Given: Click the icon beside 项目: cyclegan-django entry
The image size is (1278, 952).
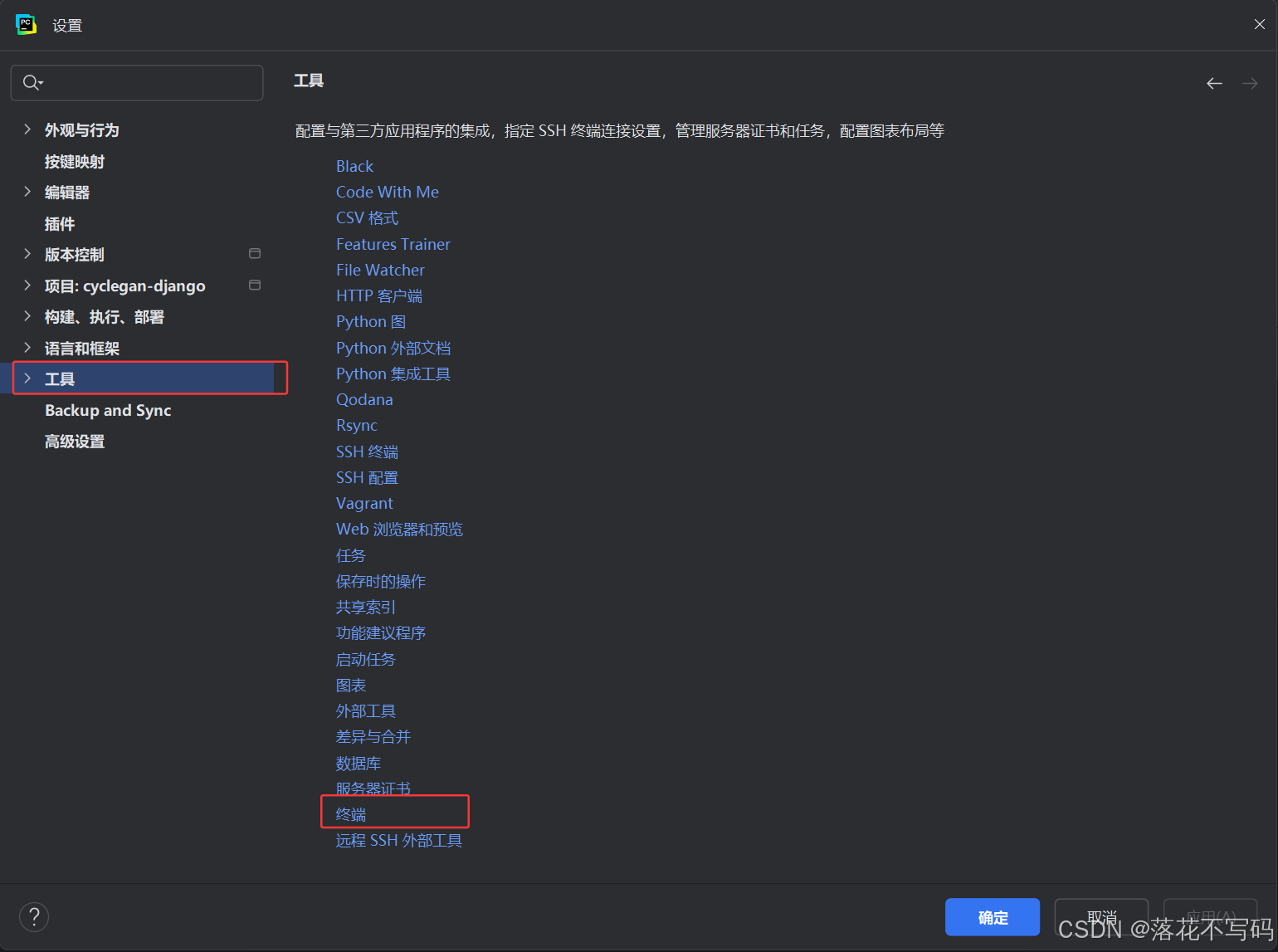Looking at the screenshot, I should pyautogui.click(x=255, y=284).
